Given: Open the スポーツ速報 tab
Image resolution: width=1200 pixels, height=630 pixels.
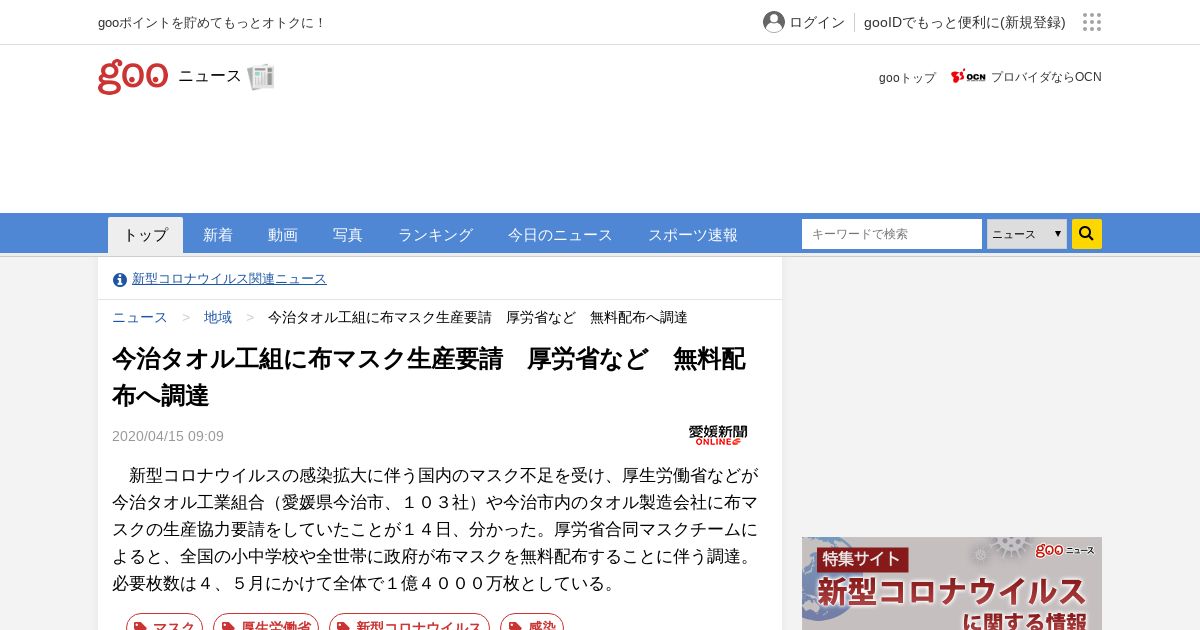Looking at the screenshot, I should click(x=693, y=235).
